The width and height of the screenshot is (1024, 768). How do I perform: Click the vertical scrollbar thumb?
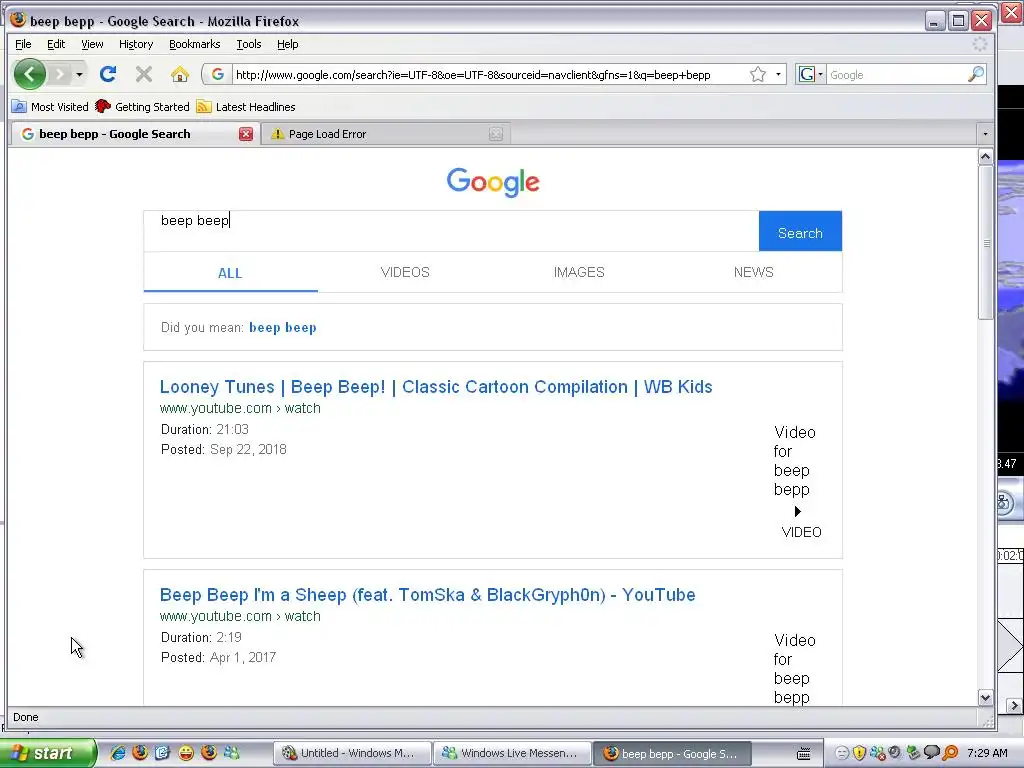(985, 242)
